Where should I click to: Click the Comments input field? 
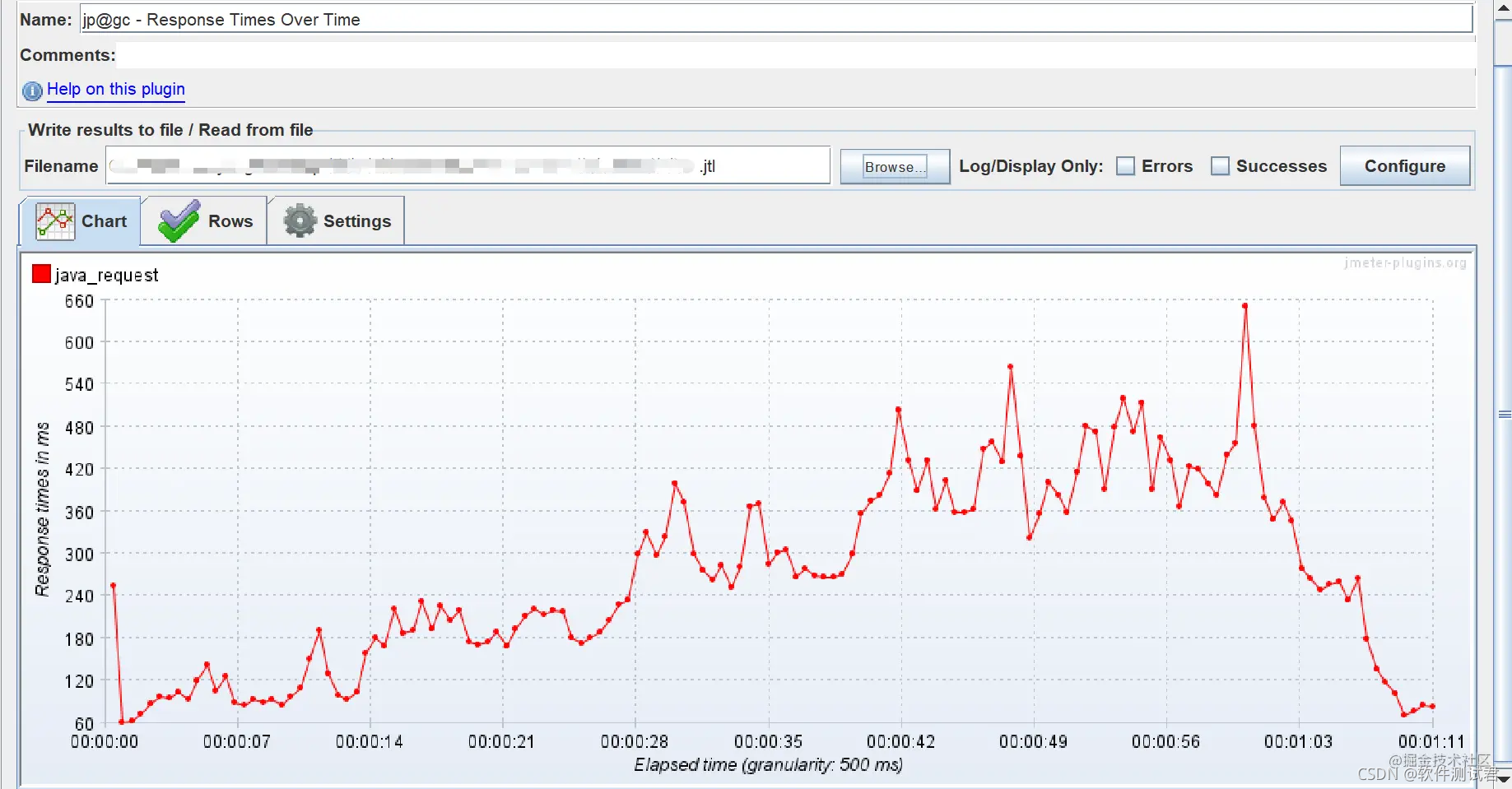coord(796,55)
